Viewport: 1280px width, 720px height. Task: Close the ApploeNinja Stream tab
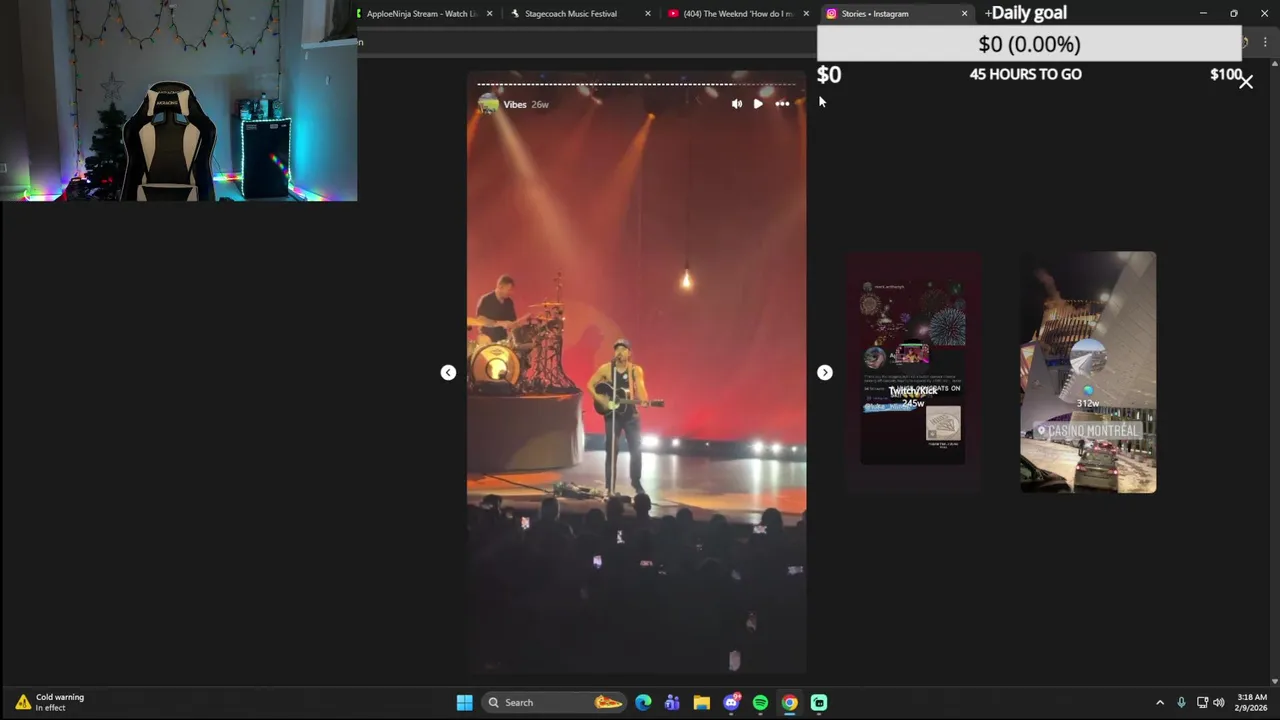coord(489,14)
